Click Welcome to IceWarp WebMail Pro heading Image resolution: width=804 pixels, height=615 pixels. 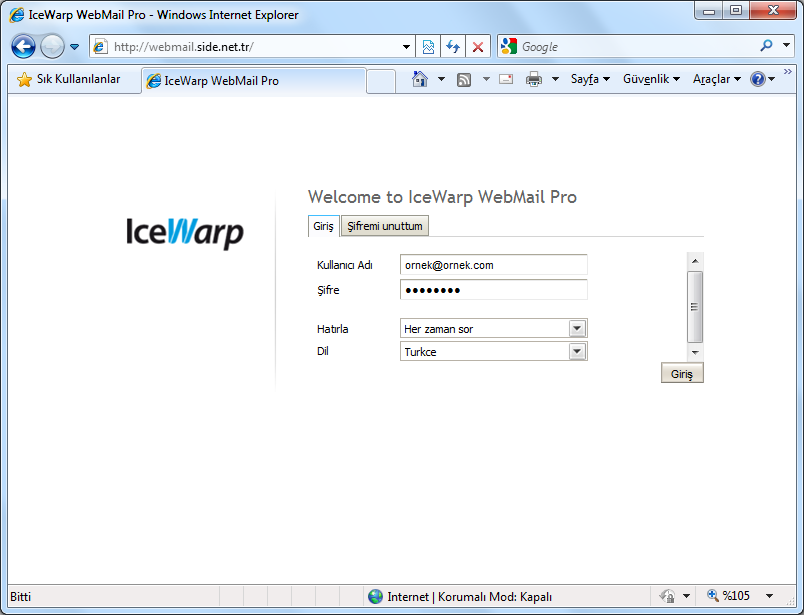443,197
